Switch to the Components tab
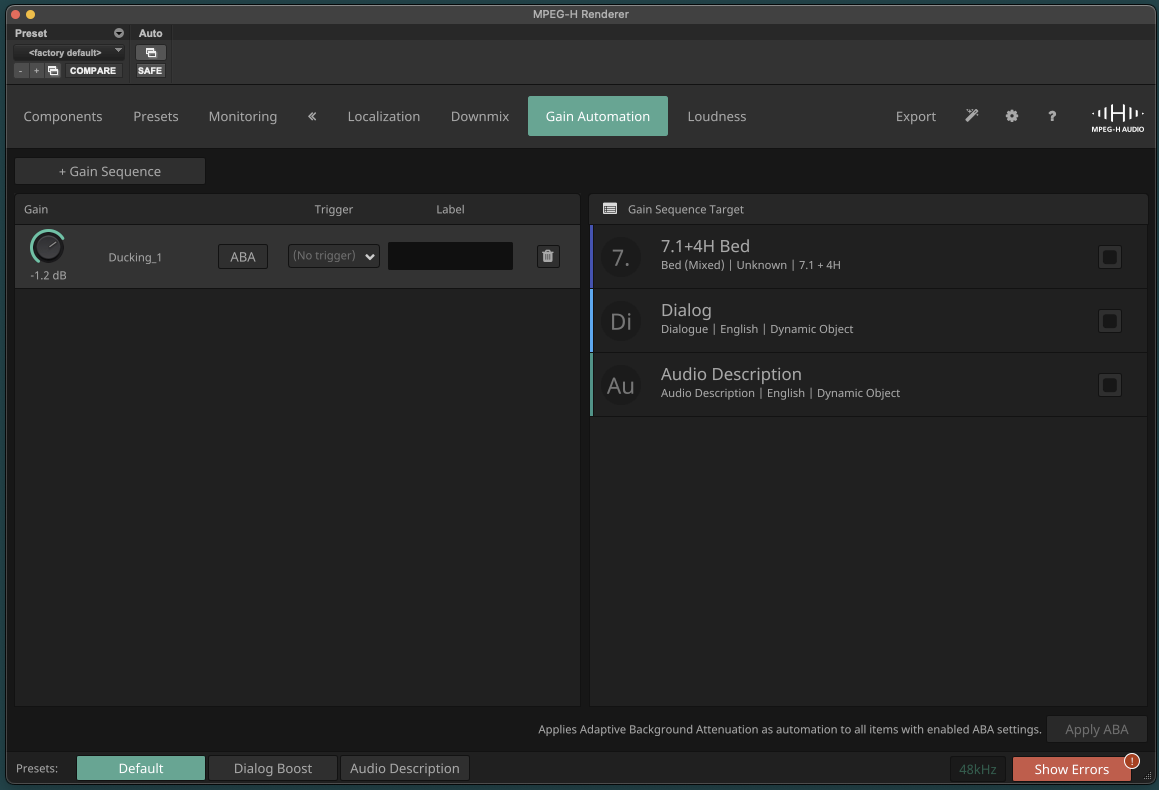1159x790 pixels. tap(63, 116)
